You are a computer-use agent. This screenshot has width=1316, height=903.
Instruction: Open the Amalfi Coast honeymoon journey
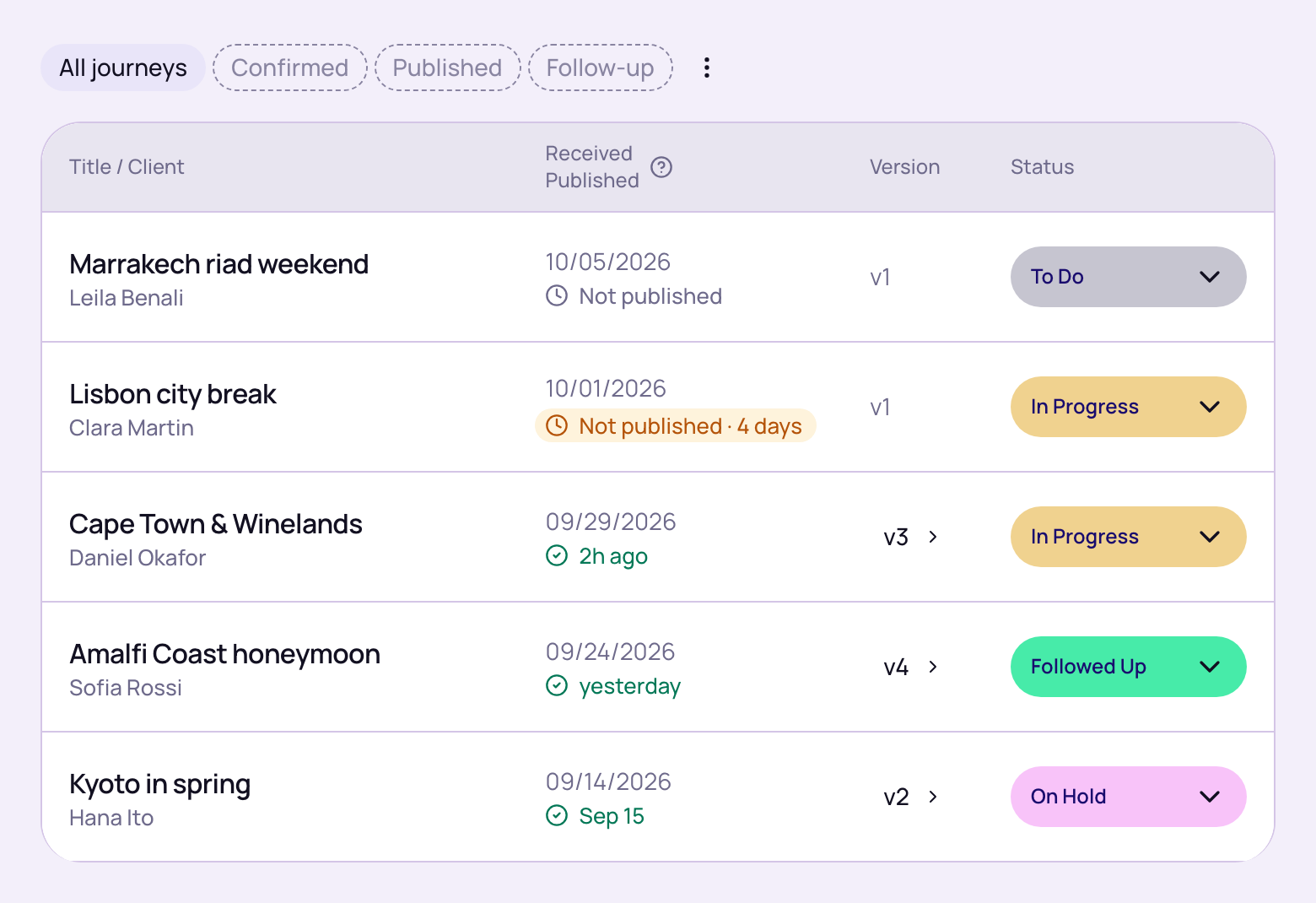point(225,654)
